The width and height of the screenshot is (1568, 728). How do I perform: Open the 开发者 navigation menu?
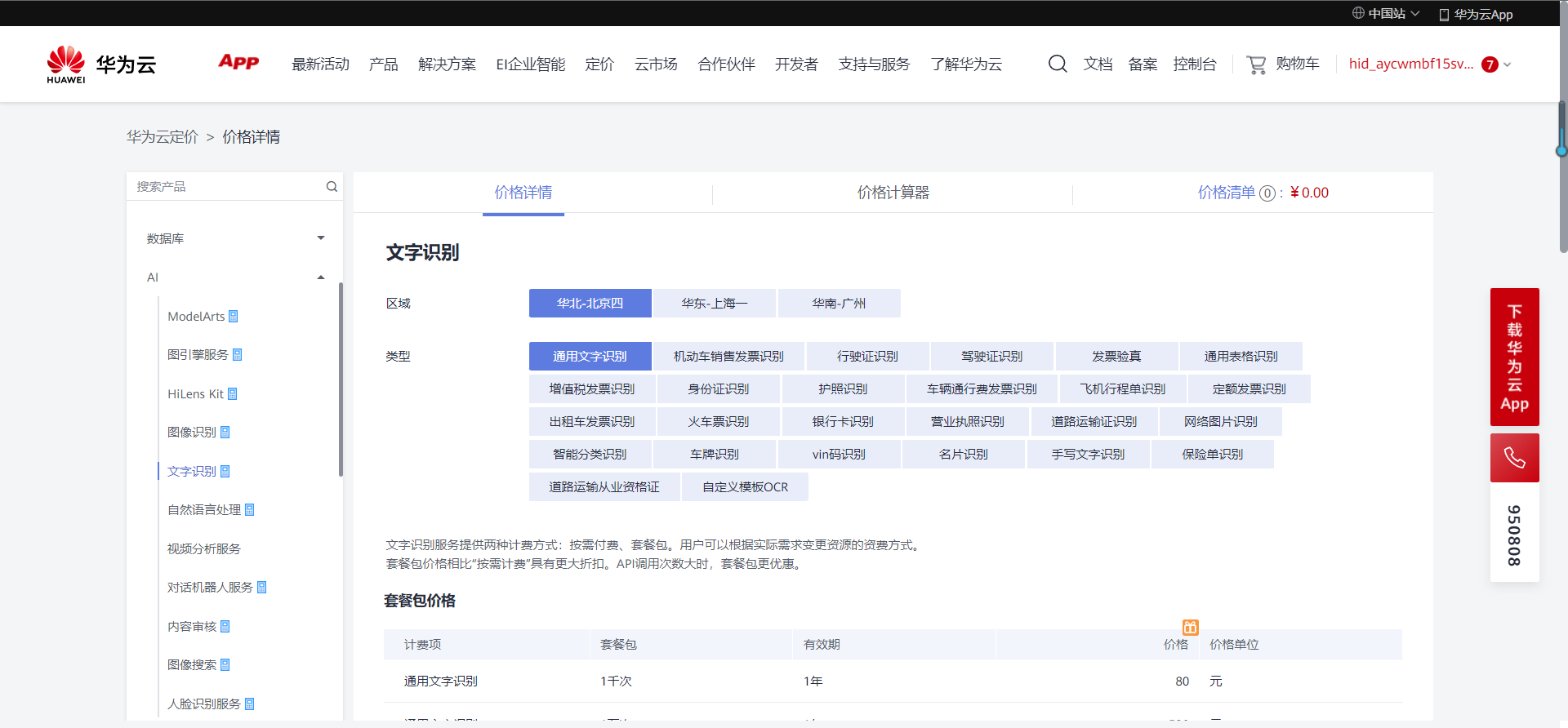click(x=796, y=64)
